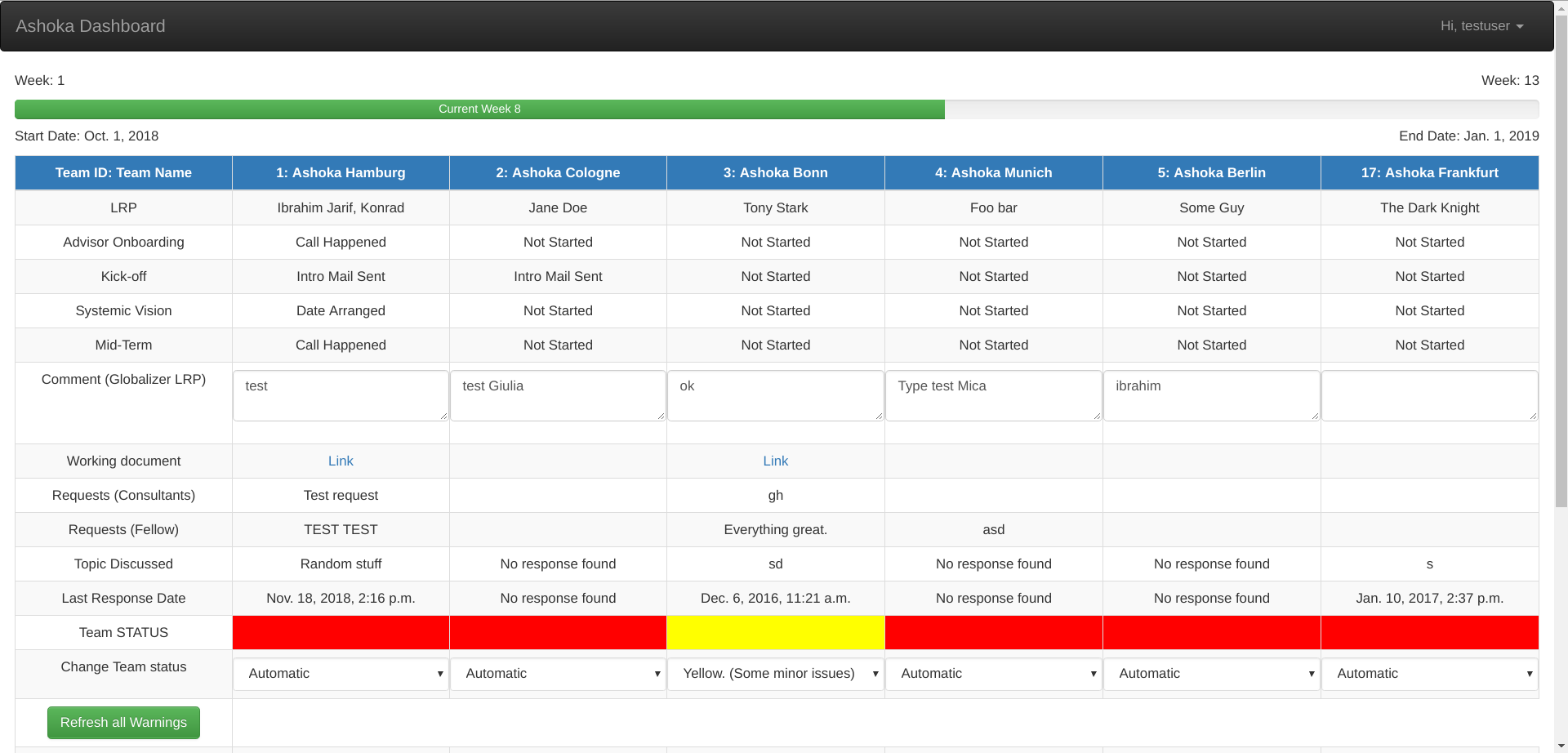The height and width of the screenshot is (753, 1568).
Task: Open the Ashoka Hamburg working document Link
Action: 341,461
